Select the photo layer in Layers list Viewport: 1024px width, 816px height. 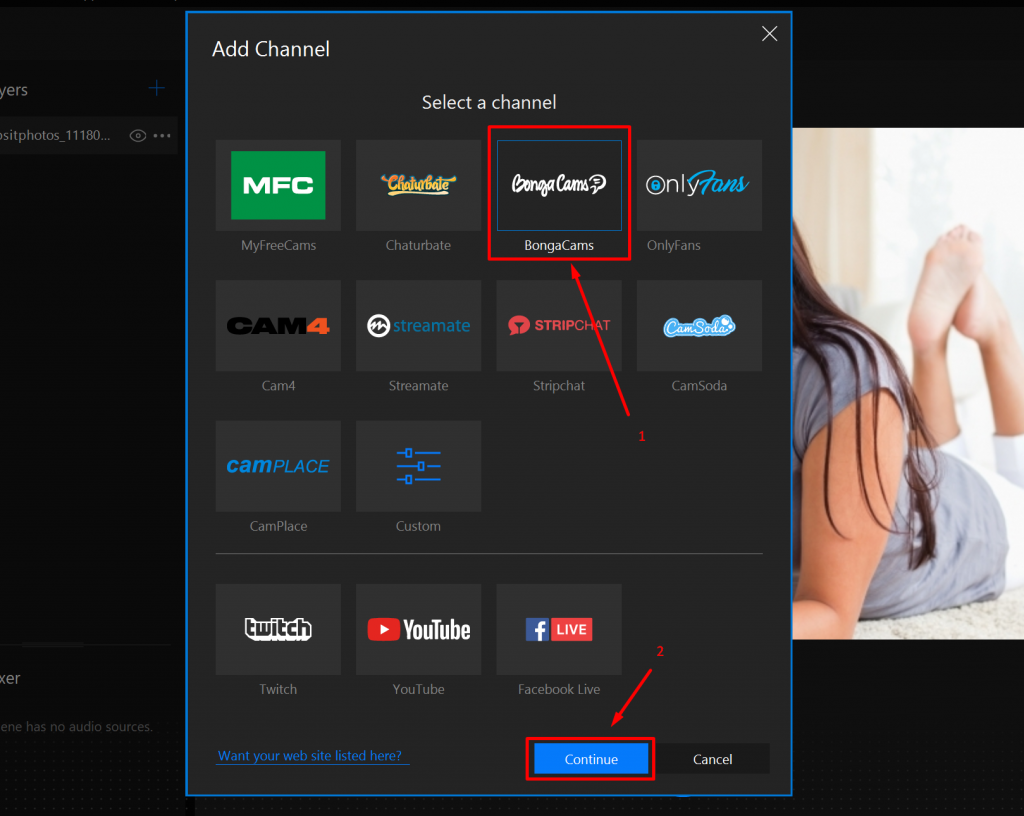[x=88, y=135]
